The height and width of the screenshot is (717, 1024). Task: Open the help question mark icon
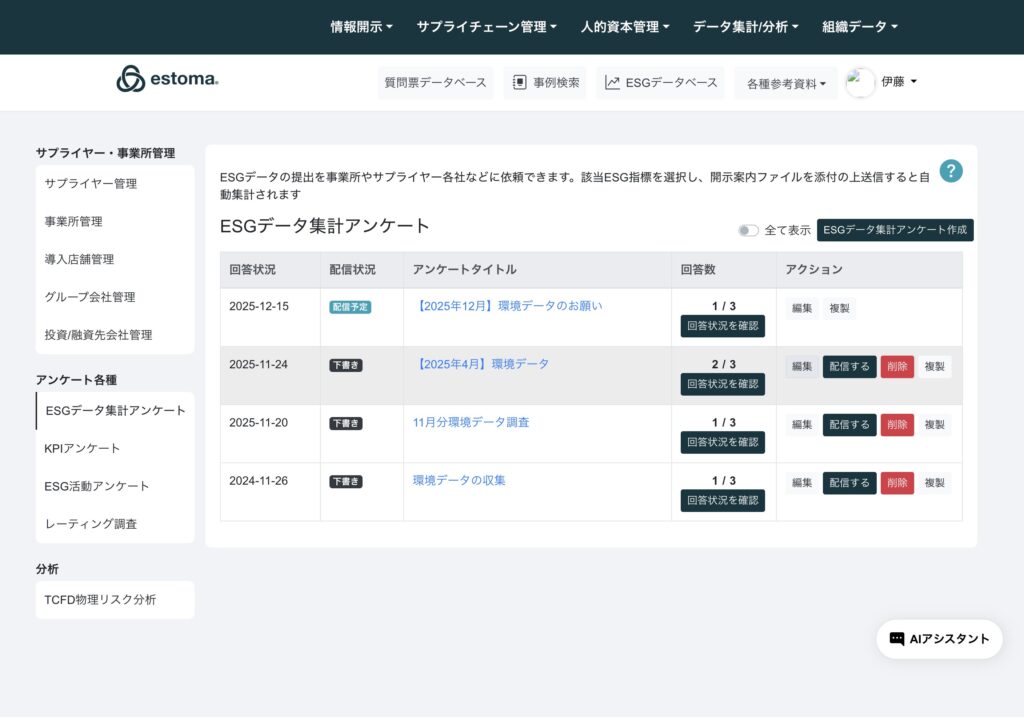tap(950, 171)
